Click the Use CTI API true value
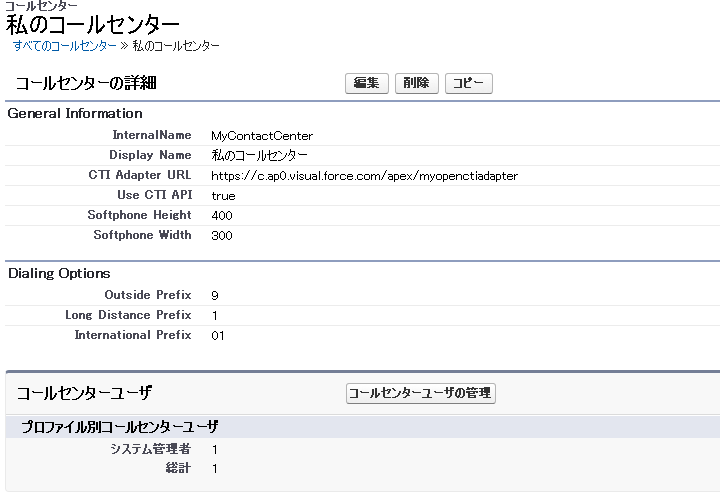The image size is (720, 494). tap(223, 196)
